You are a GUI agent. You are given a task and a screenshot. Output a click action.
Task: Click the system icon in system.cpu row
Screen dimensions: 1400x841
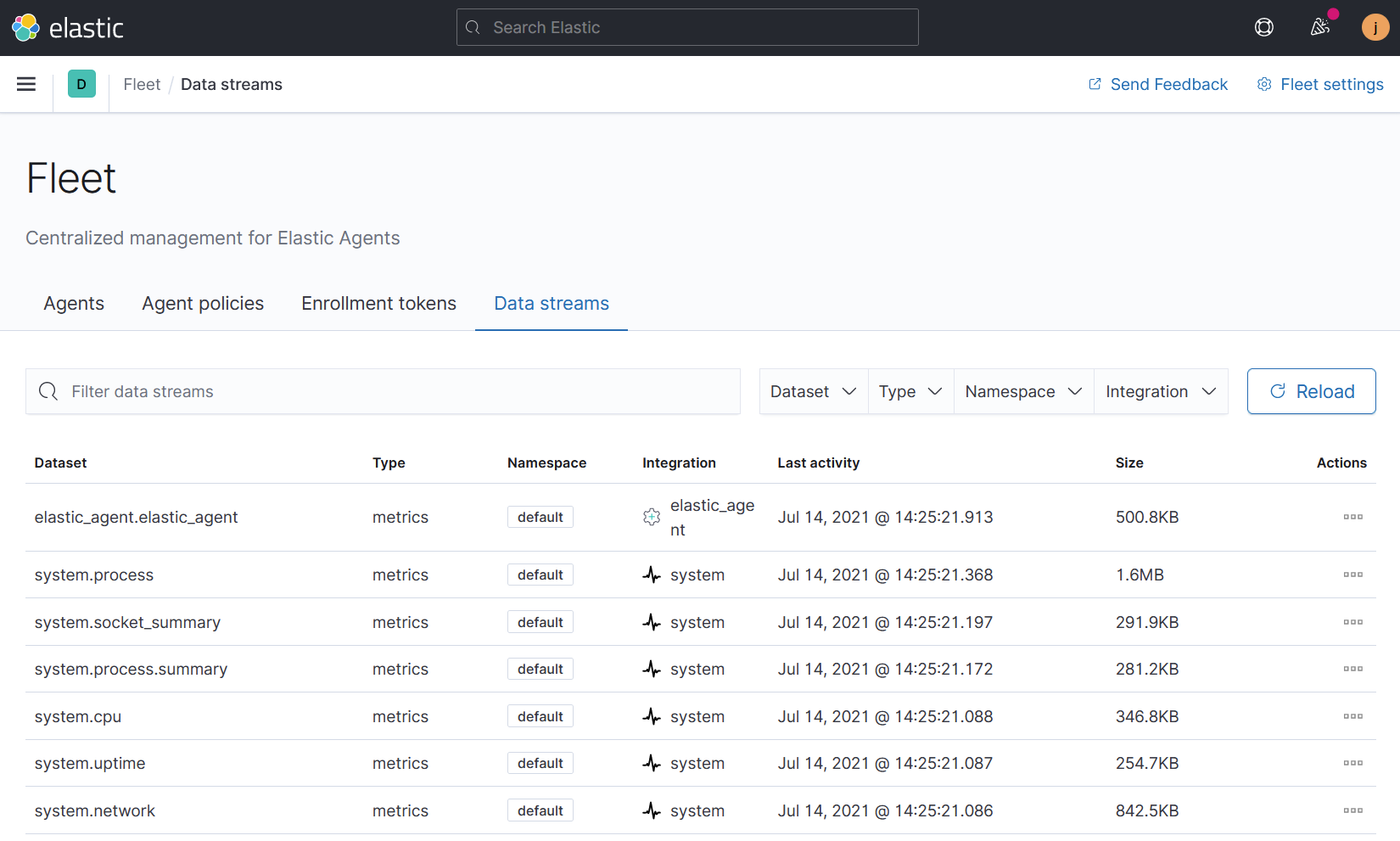point(652,716)
